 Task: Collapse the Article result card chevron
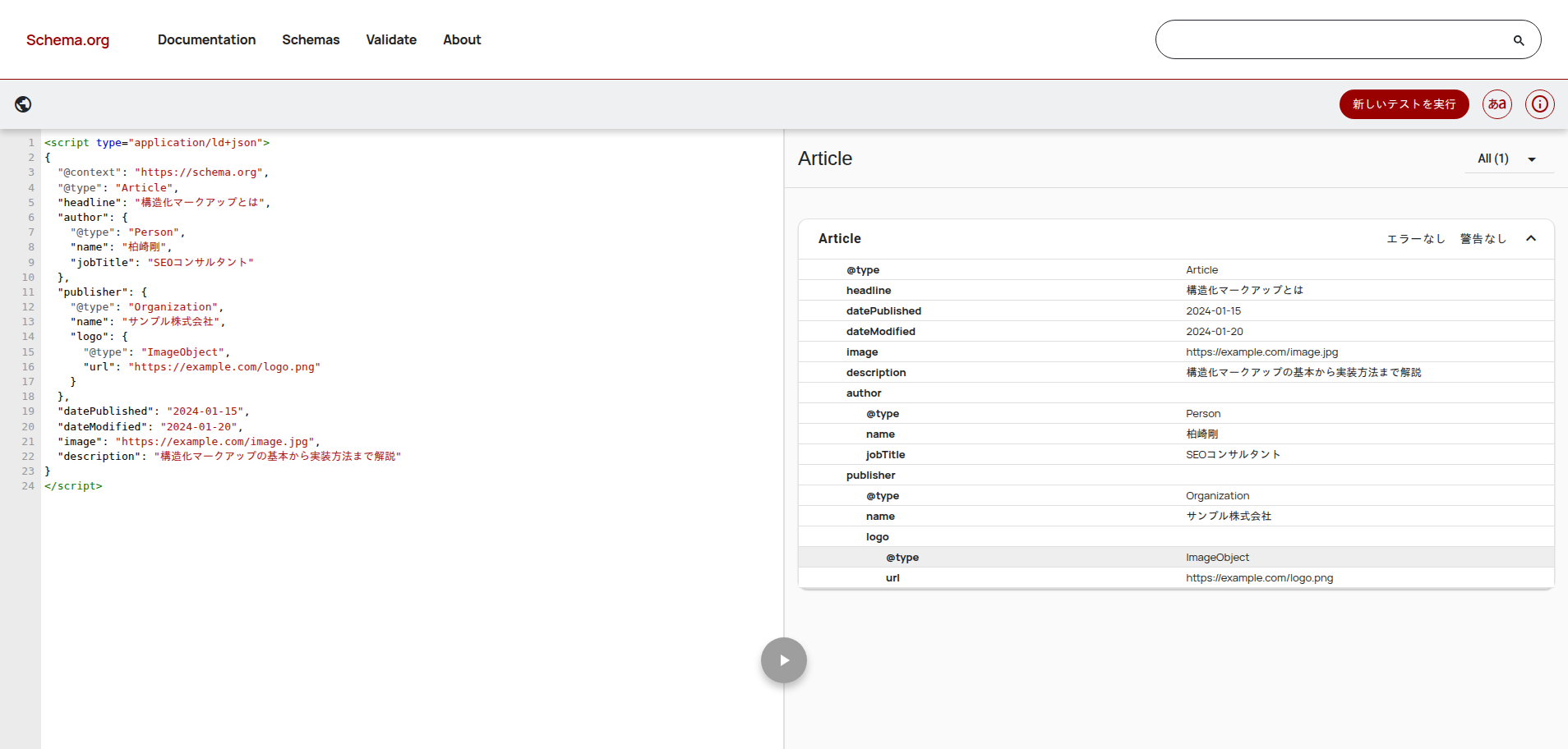click(1530, 239)
